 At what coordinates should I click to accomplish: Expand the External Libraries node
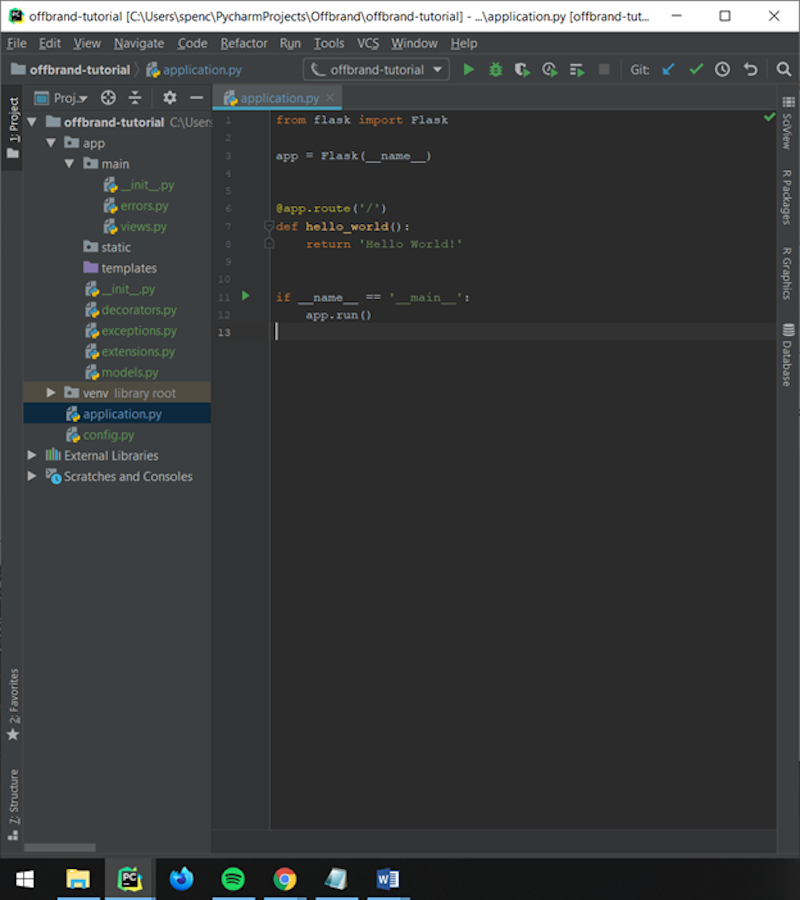click(x=31, y=455)
